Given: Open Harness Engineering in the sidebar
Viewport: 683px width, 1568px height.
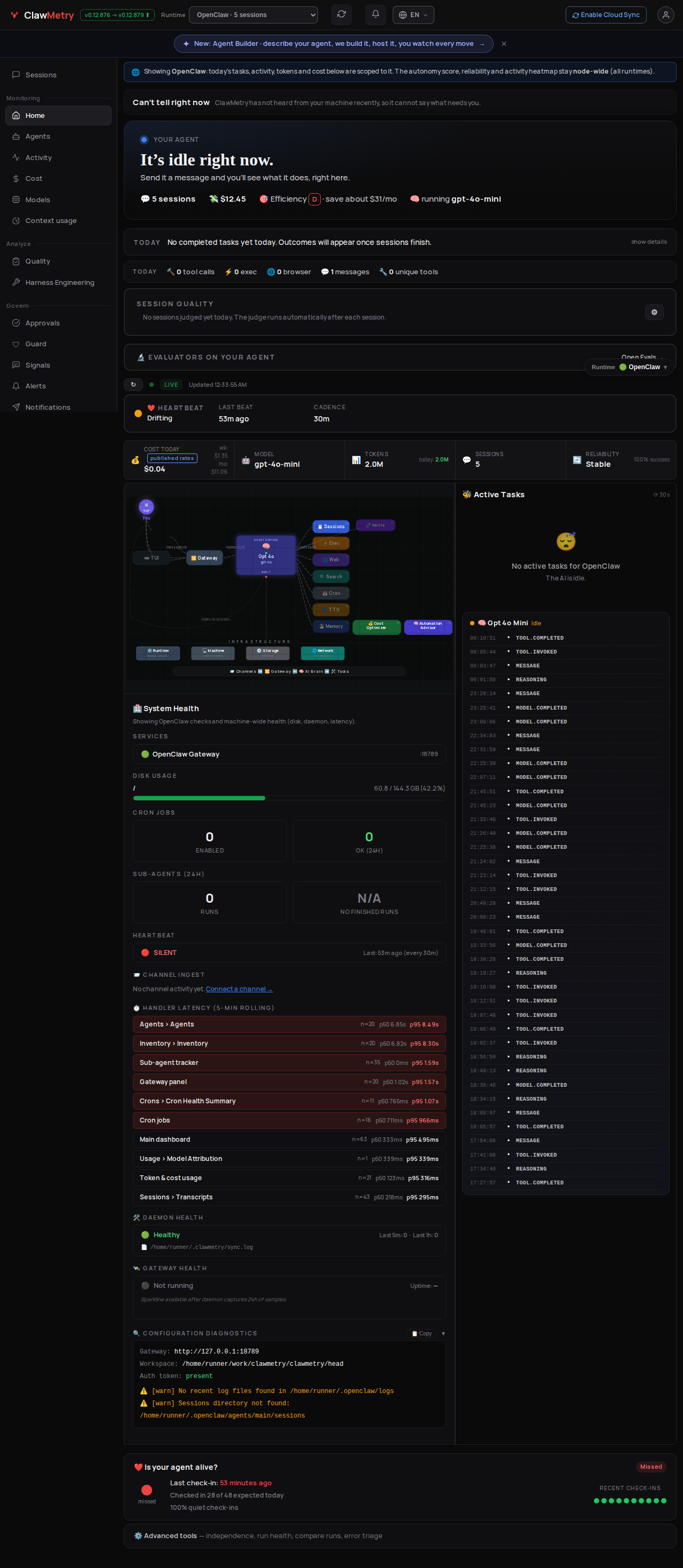Looking at the screenshot, I should click(59, 282).
